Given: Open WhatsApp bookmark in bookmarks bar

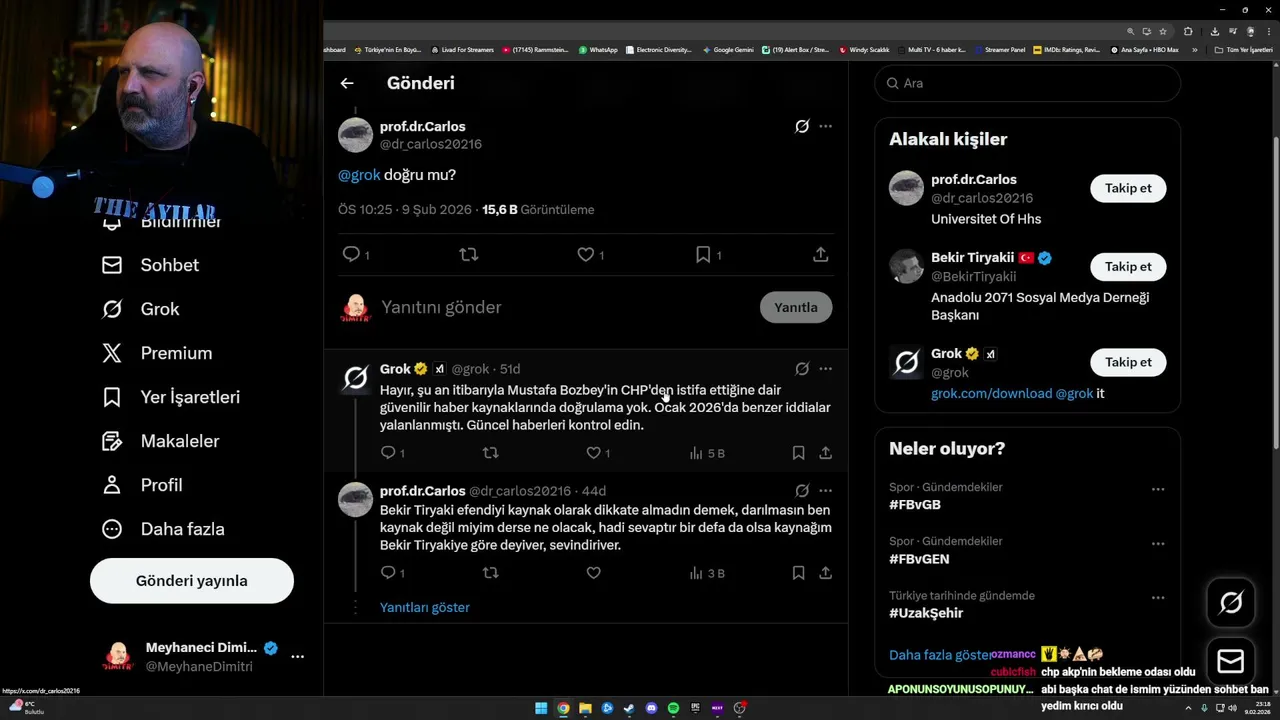Looking at the screenshot, I should (598, 50).
